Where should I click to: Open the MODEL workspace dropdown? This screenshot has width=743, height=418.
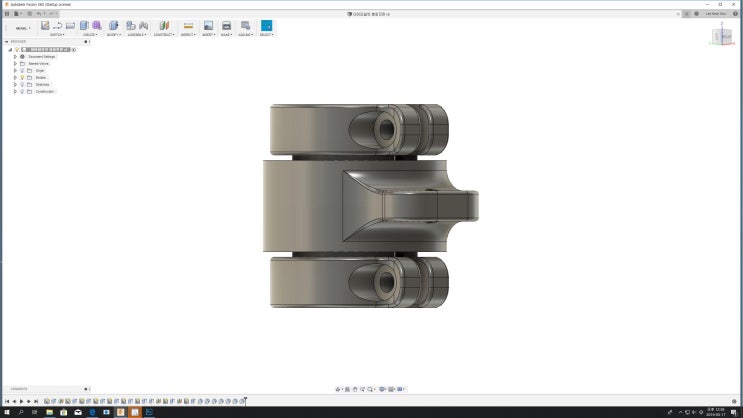[23, 28]
